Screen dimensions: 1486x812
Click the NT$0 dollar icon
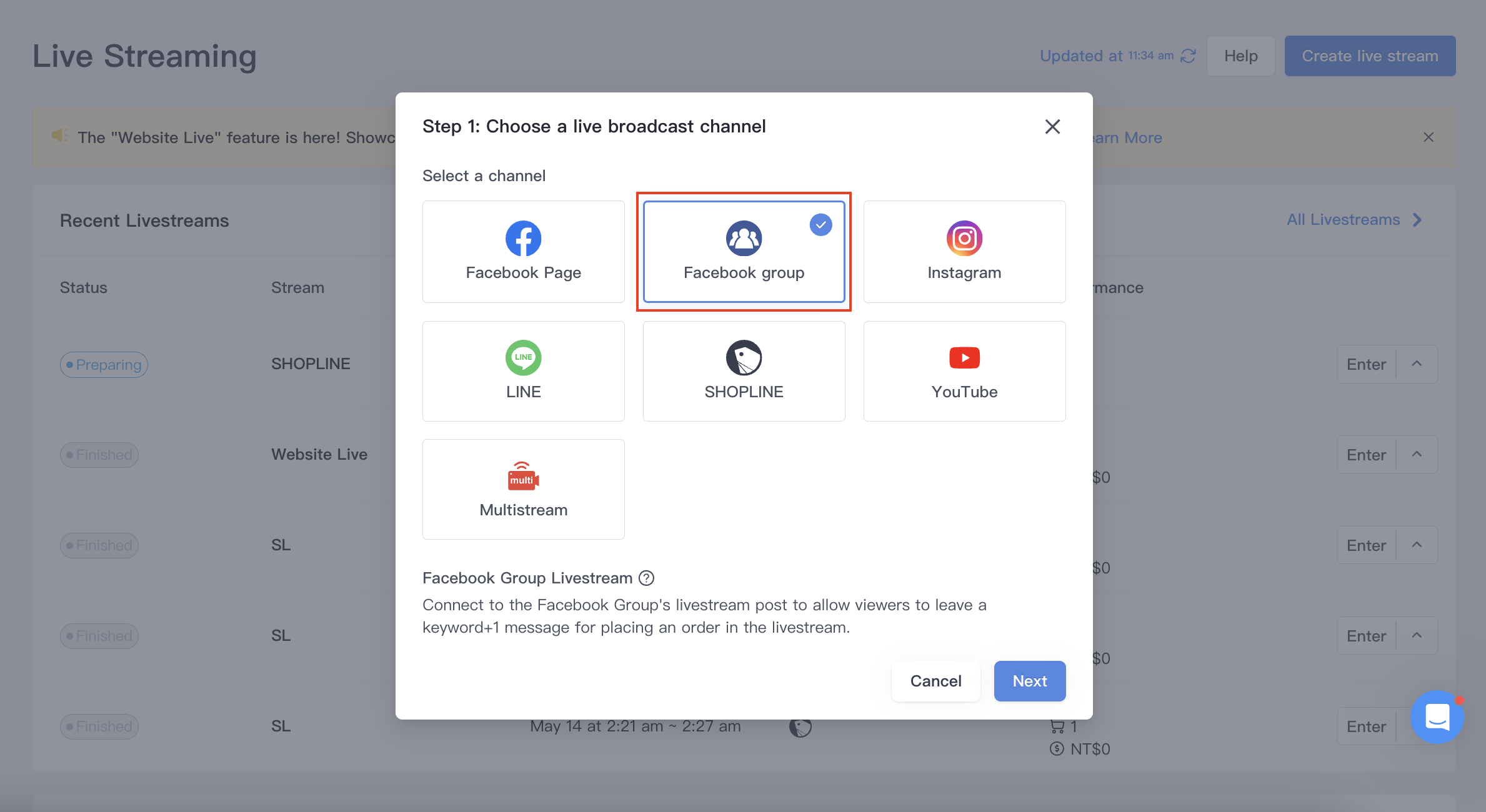[x=1057, y=749]
